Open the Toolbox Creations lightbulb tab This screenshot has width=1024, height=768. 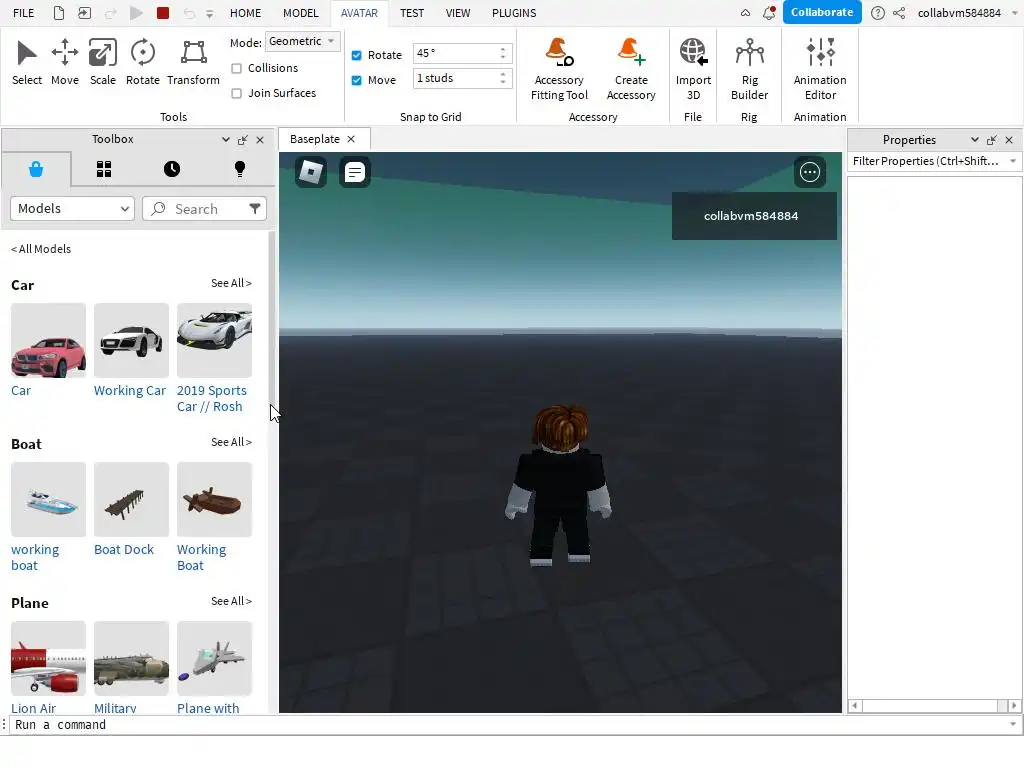(x=240, y=170)
